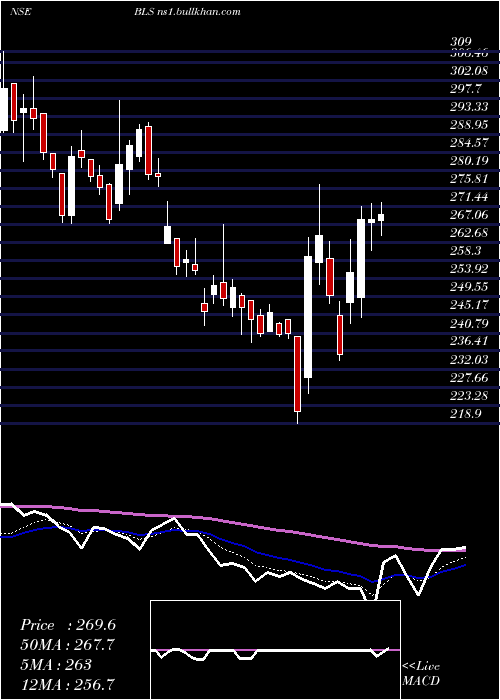Click inside the MACD indicator panel

tap(275, 650)
